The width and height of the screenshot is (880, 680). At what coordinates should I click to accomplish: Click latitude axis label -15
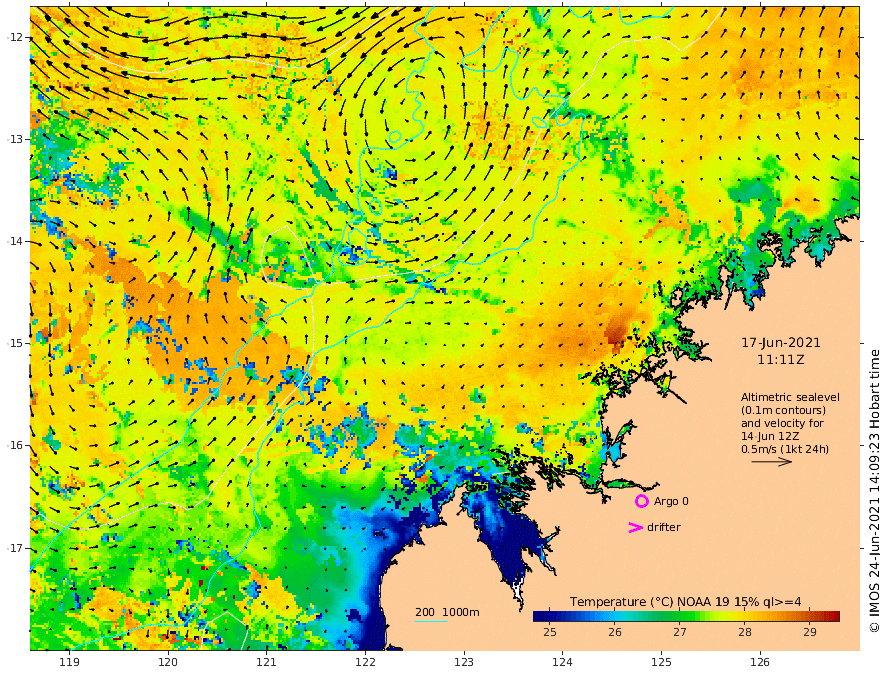coord(16,343)
